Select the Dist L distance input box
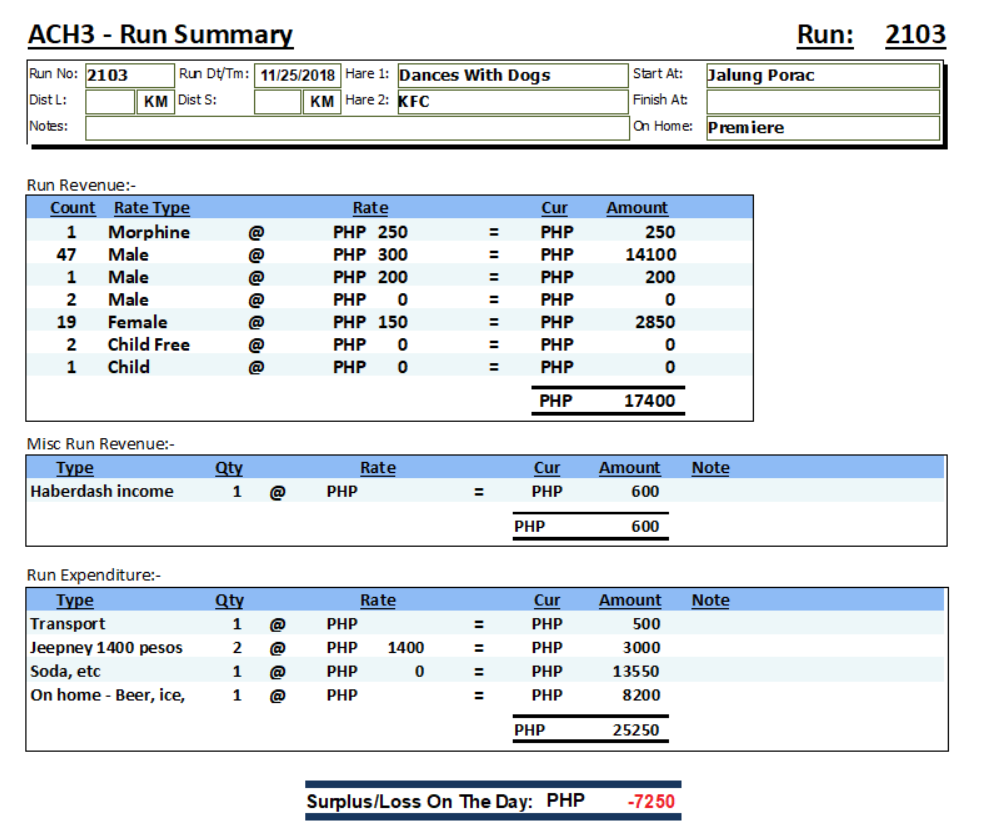 pyautogui.click(x=109, y=102)
